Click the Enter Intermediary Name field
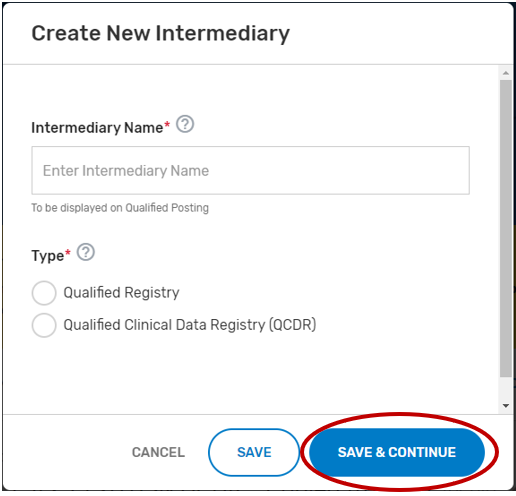Screen dimensions: 516x496 coord(250,170)
